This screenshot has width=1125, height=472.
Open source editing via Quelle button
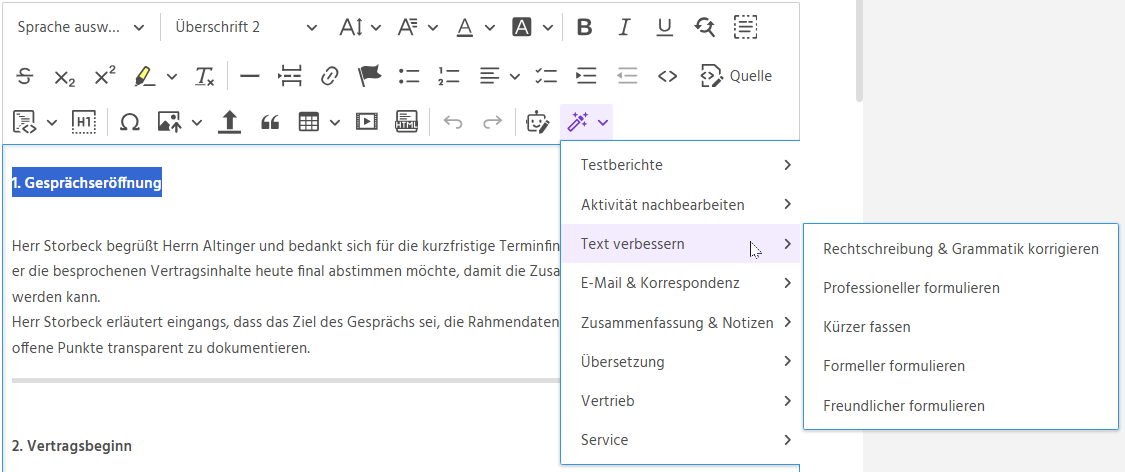(735, 76)
